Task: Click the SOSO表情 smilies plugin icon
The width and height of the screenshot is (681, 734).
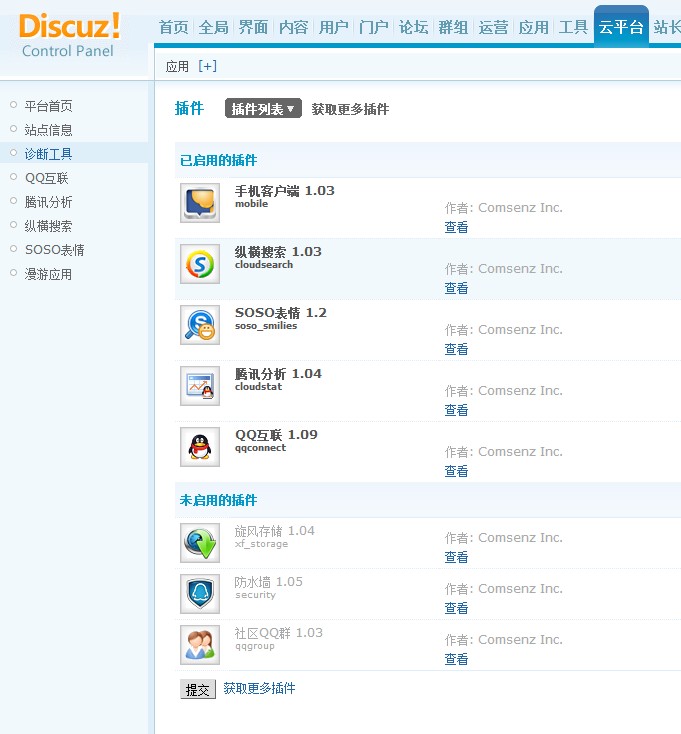Action: pos(200,325)
